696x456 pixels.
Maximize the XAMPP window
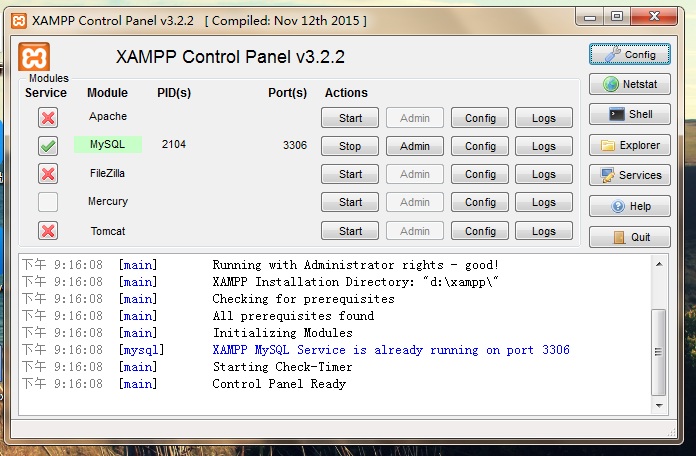tap(617, 17)
